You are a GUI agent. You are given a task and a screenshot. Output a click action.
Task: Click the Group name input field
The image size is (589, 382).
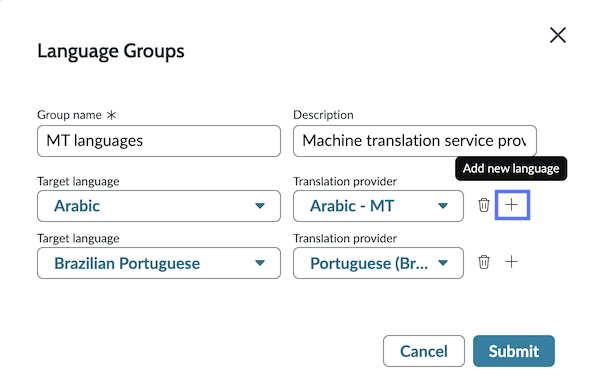[x=159, y=141]
